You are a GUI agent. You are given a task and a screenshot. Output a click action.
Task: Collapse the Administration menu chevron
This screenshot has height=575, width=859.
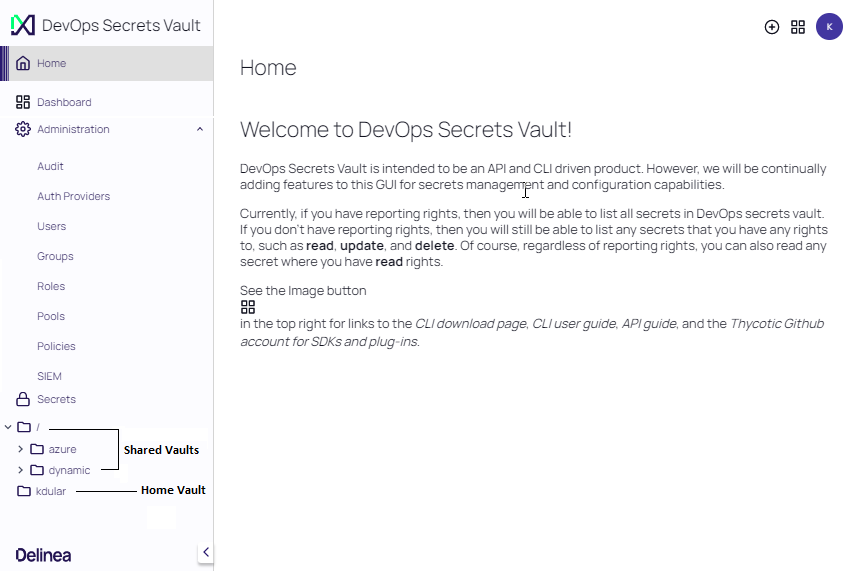(200, 129)
